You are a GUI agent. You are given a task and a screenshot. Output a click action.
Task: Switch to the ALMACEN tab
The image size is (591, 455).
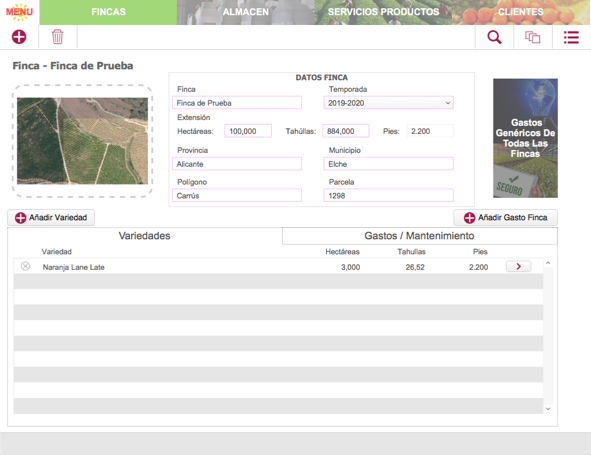coord(246,12)
